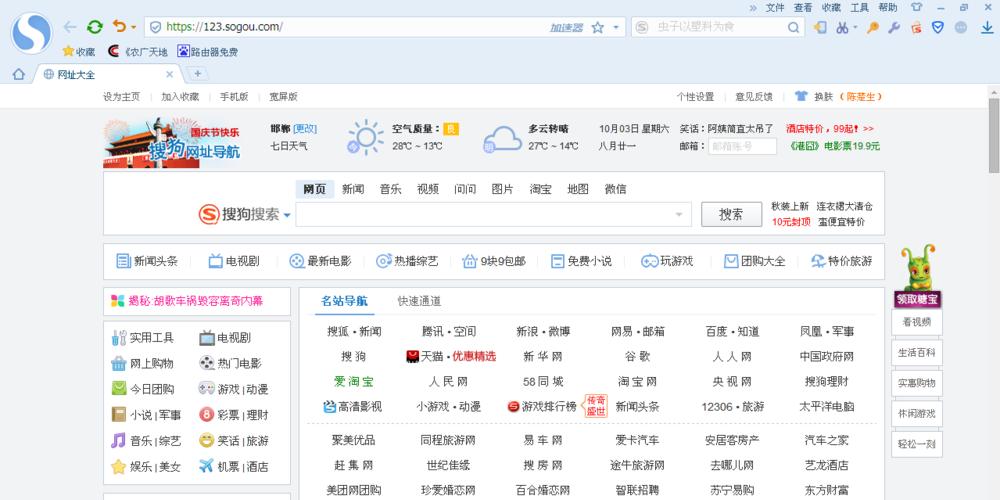Click the 热播综艺 icon
Viewport: 1000px width, 500px height.
383,261
